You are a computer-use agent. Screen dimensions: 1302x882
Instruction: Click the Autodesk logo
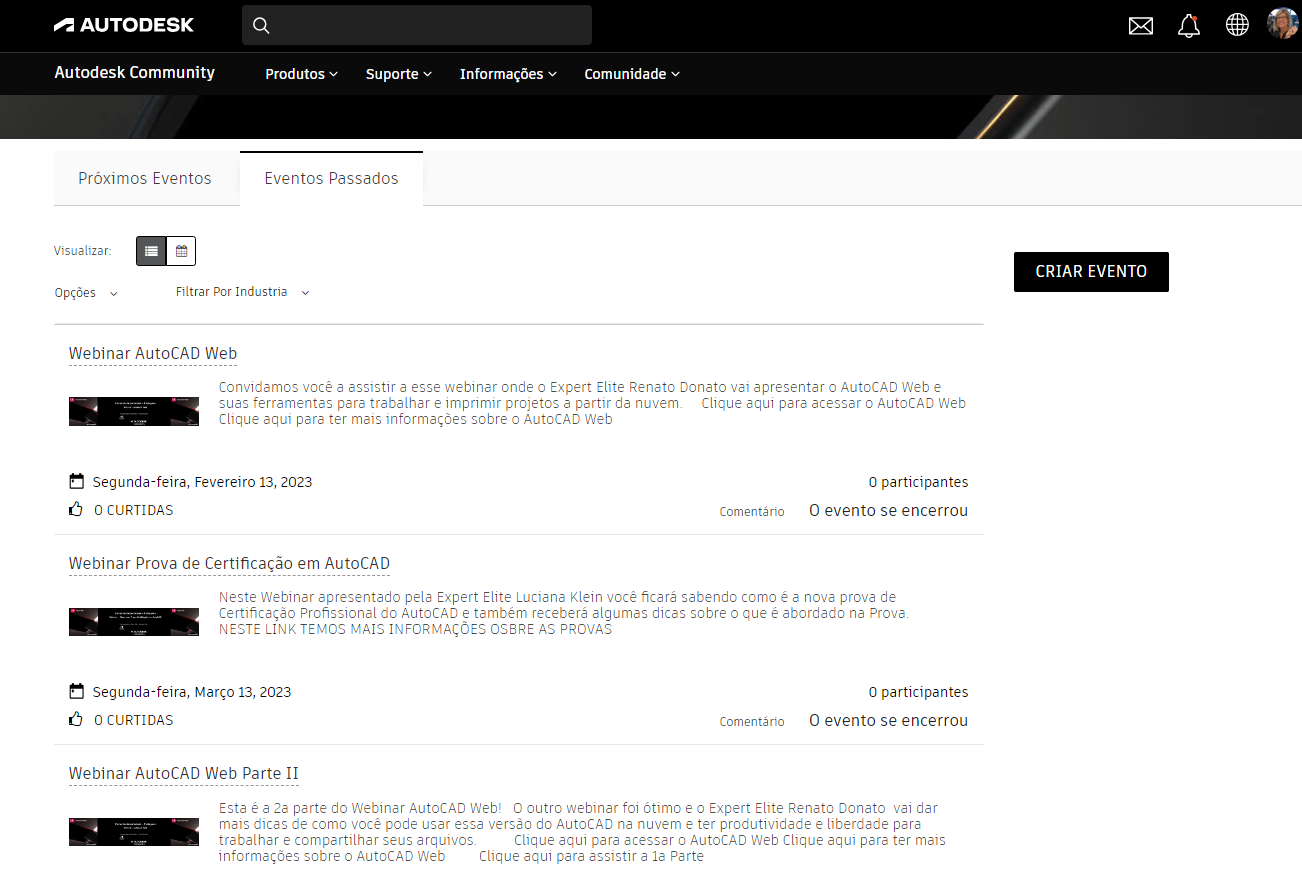123,24
